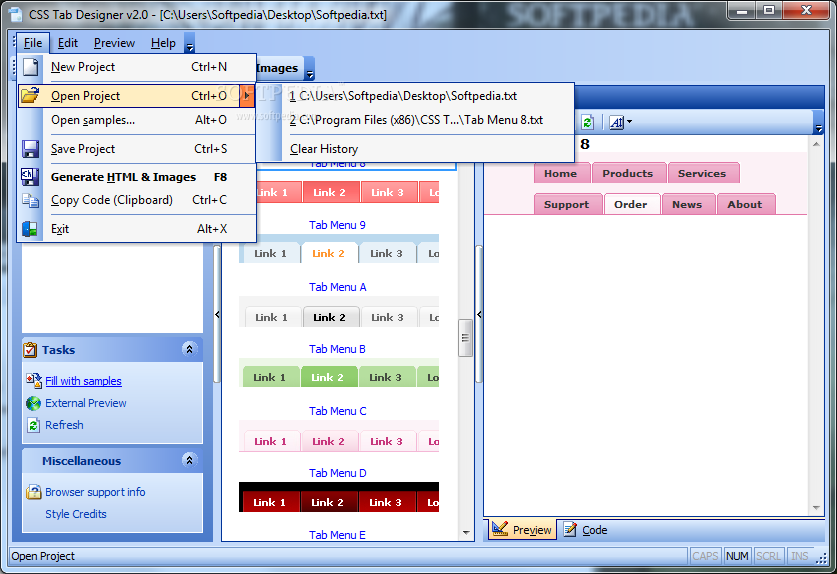
Task: Select Clear History option
Action: pyautogui.click(x=415, y=149)
